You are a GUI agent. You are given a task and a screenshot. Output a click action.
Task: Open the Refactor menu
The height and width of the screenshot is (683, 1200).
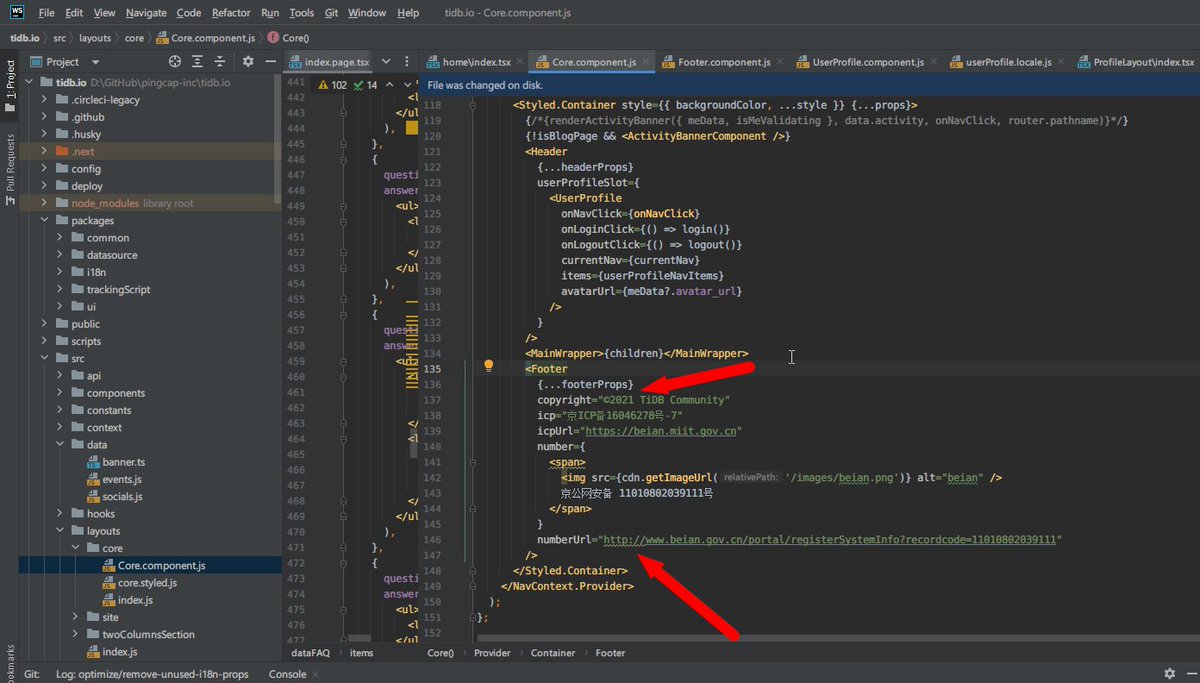tap(231, 13)
